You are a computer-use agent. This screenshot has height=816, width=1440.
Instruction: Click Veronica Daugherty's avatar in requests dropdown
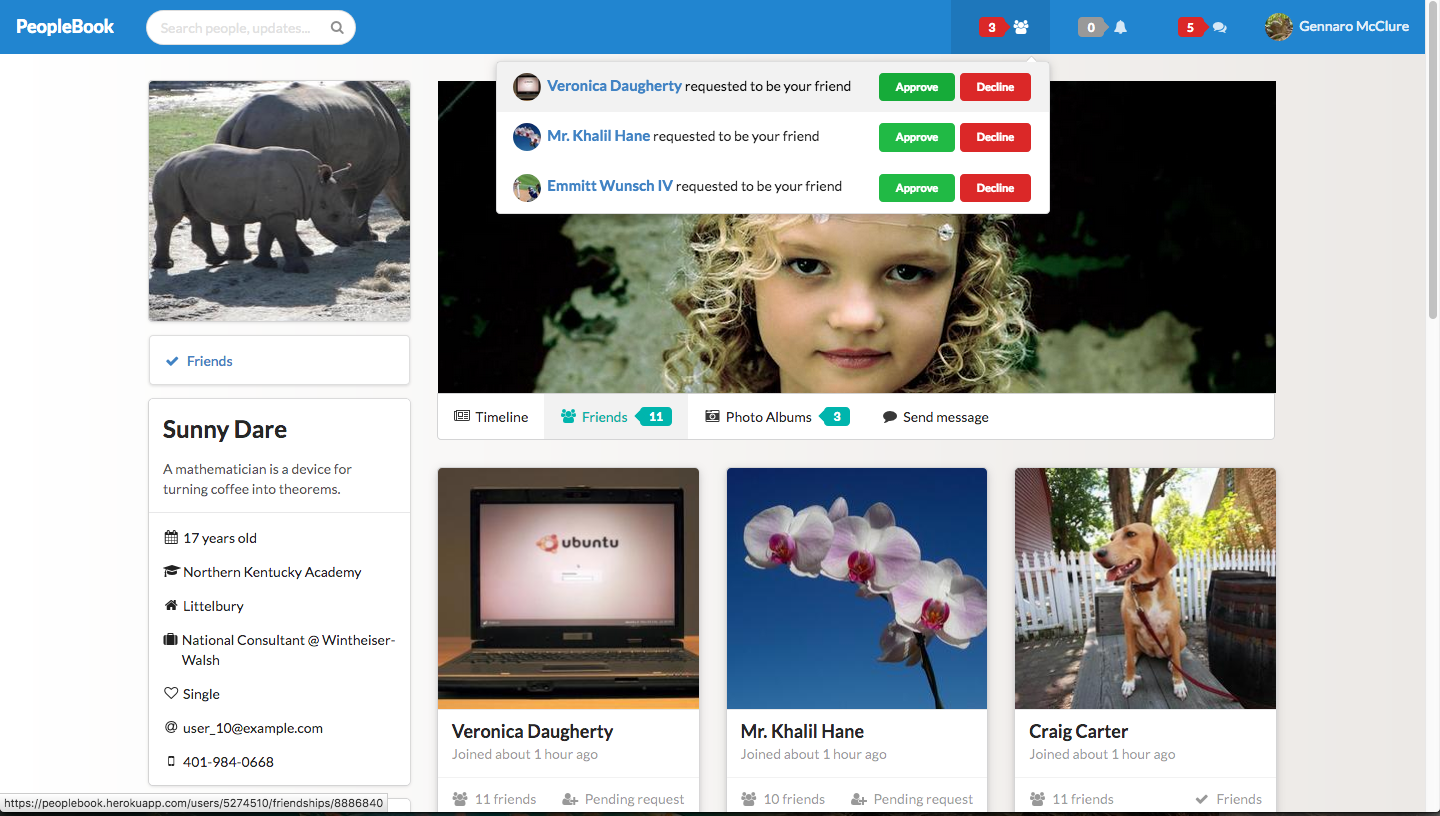coord(527,87)
